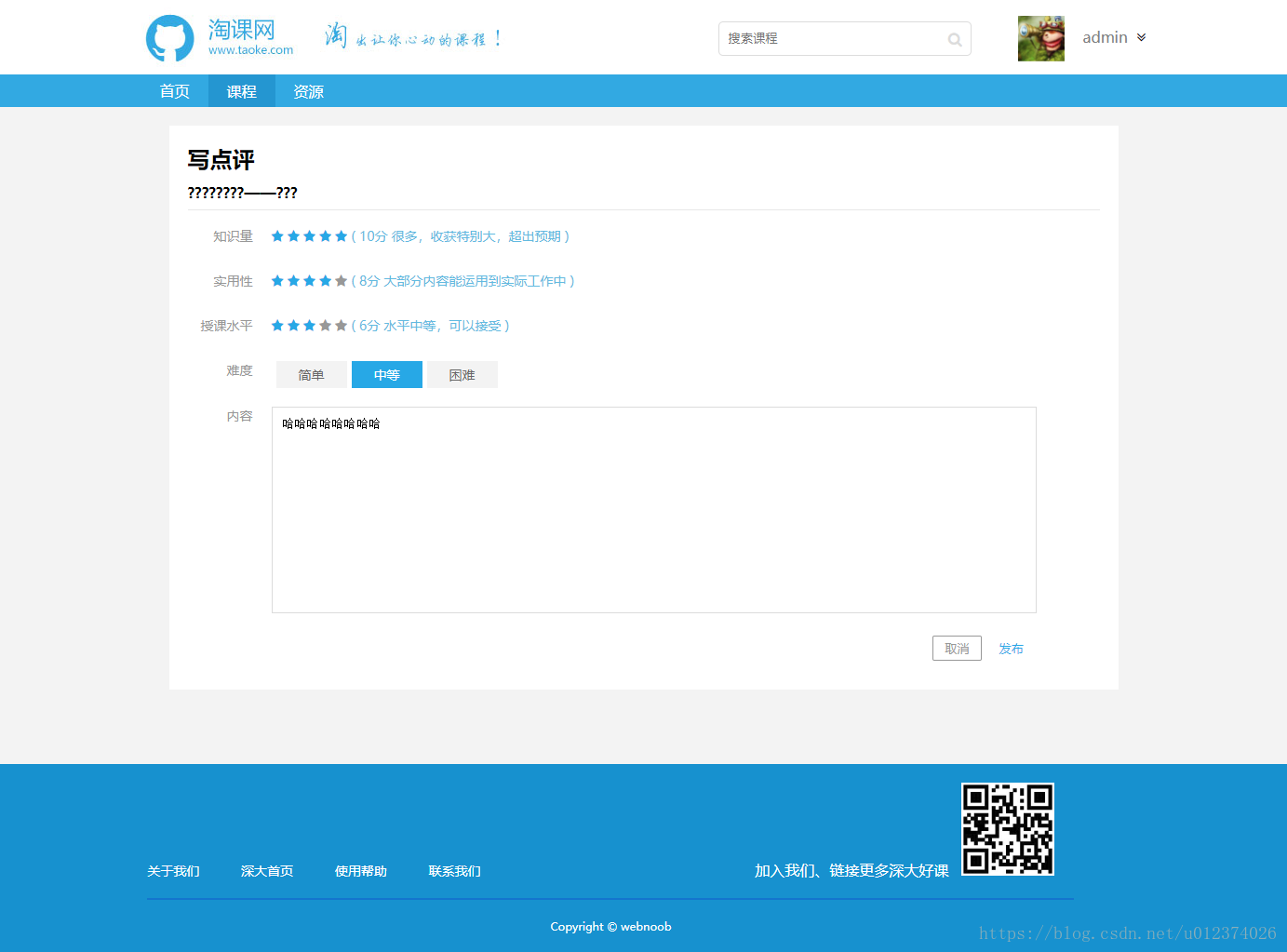The image size is (1287, 952).
Task: Select fifth gray star in 实用性 rating
Action: coord(341,281)
